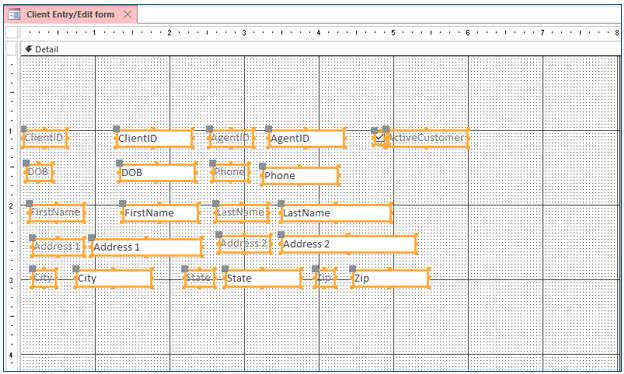This screenshot has width=624, height=374.
Task: Select the Client Entry/Edit form tab
Action: [x=71, y=15]
